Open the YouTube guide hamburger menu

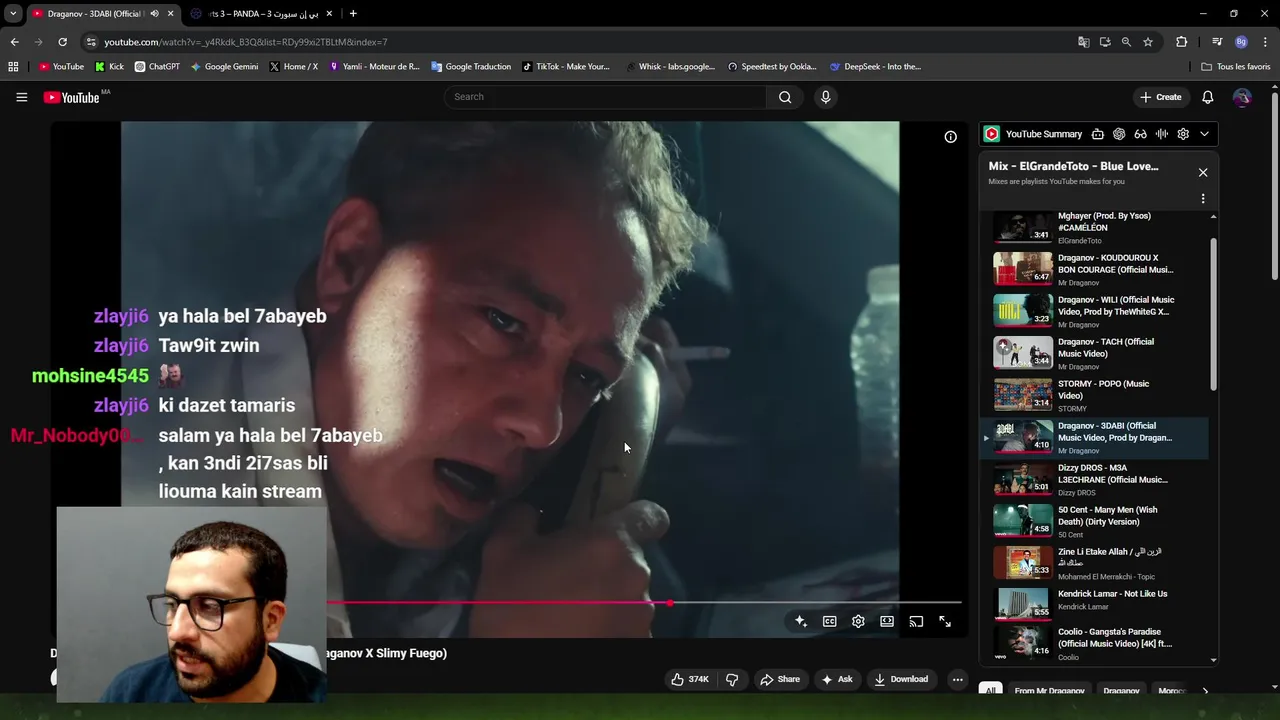click(x=21, y=97)
